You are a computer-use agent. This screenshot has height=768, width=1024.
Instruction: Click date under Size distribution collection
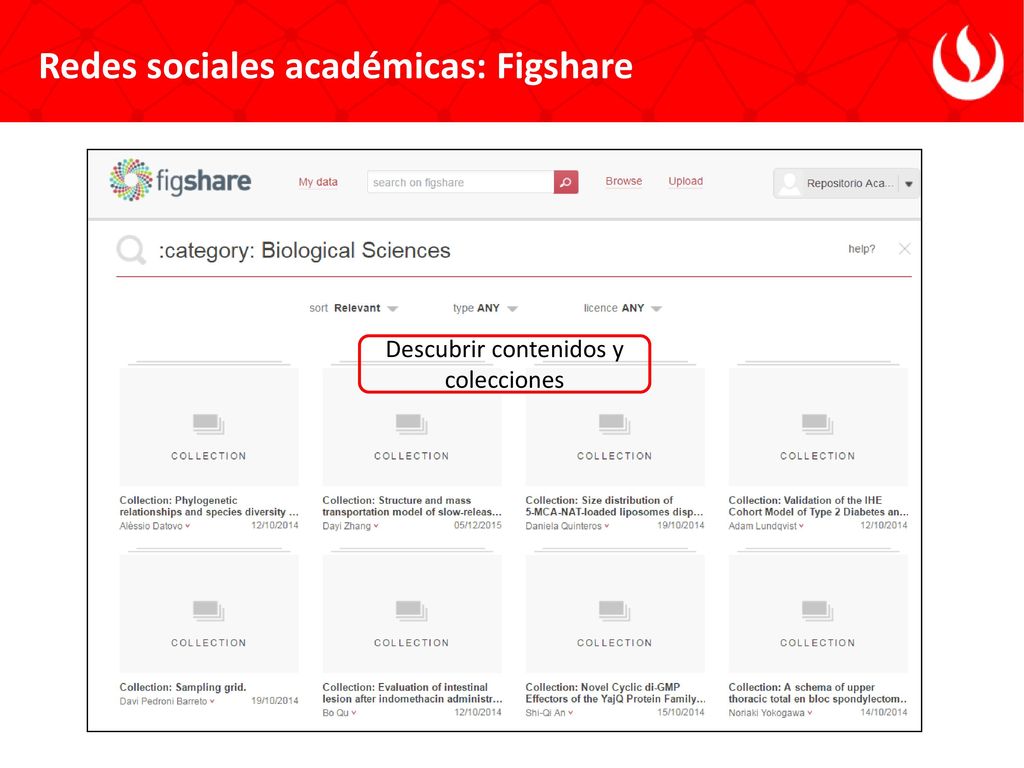coord(680,525)
